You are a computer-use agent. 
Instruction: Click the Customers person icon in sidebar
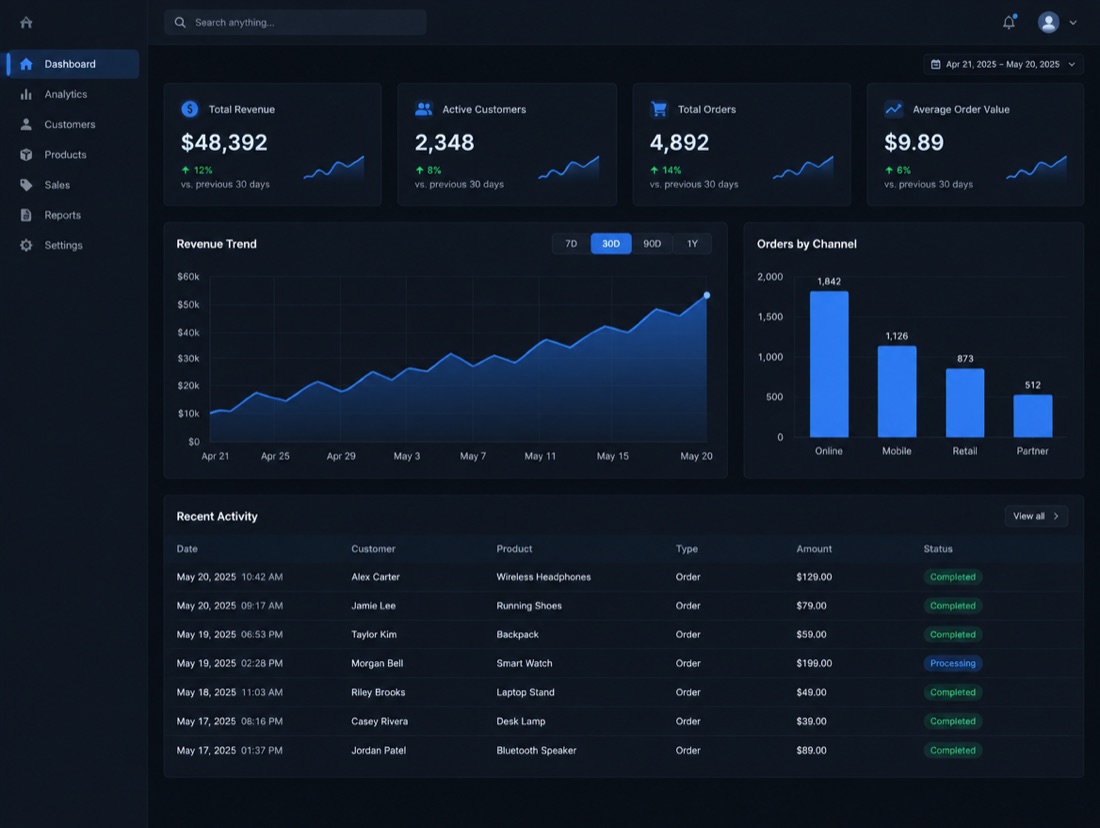pos(26,124)
